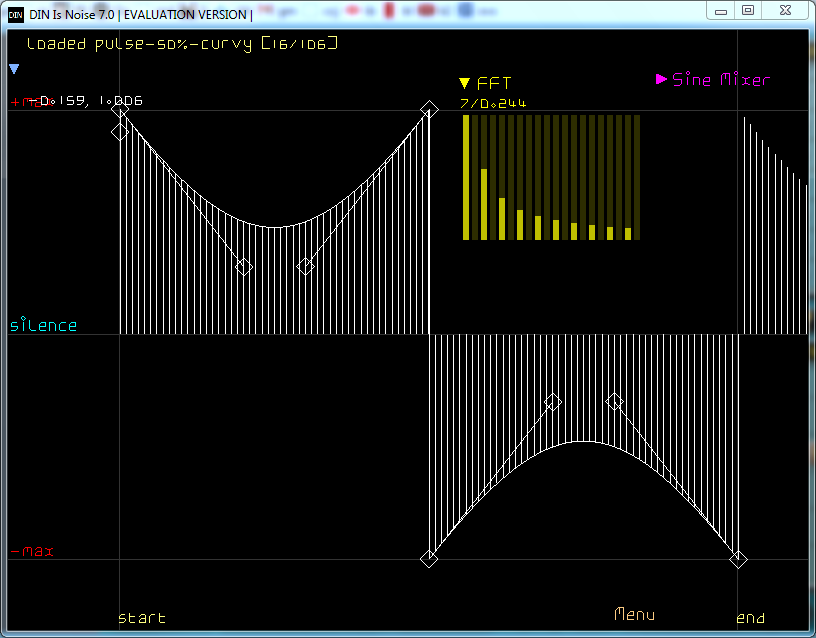
Task: Collapse the FFT panel with yellow triangle
Action: 465,83
